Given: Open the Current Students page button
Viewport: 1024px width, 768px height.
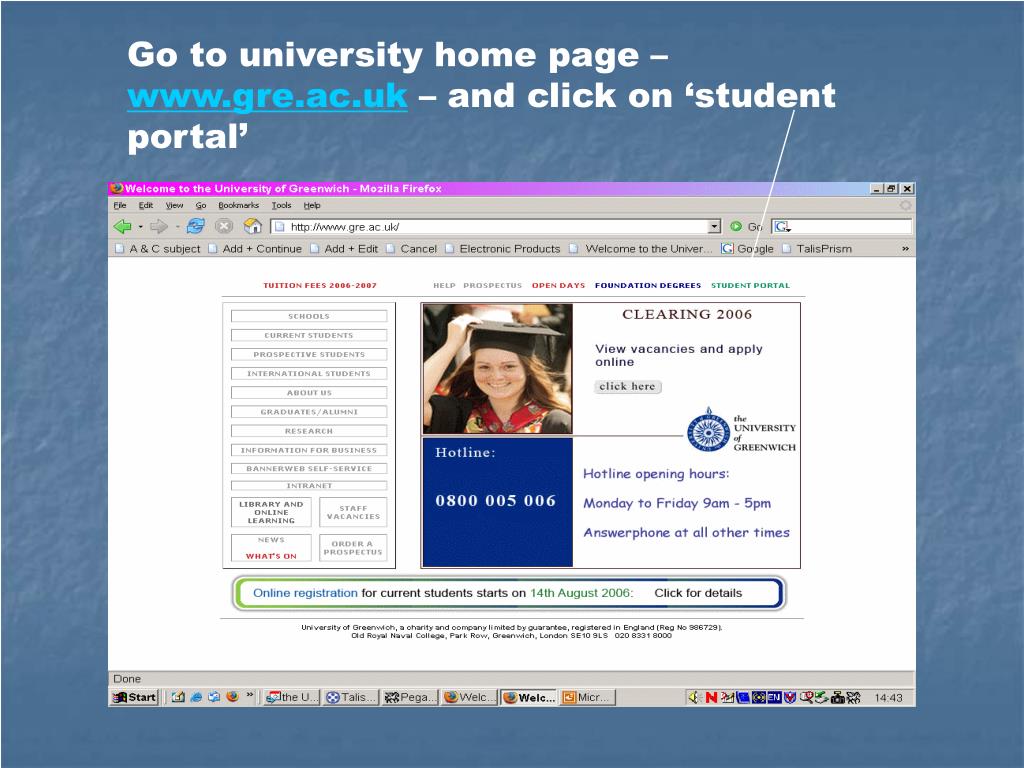Looking at the screenshot, I should pyautogui.click(x=309, y=335).
